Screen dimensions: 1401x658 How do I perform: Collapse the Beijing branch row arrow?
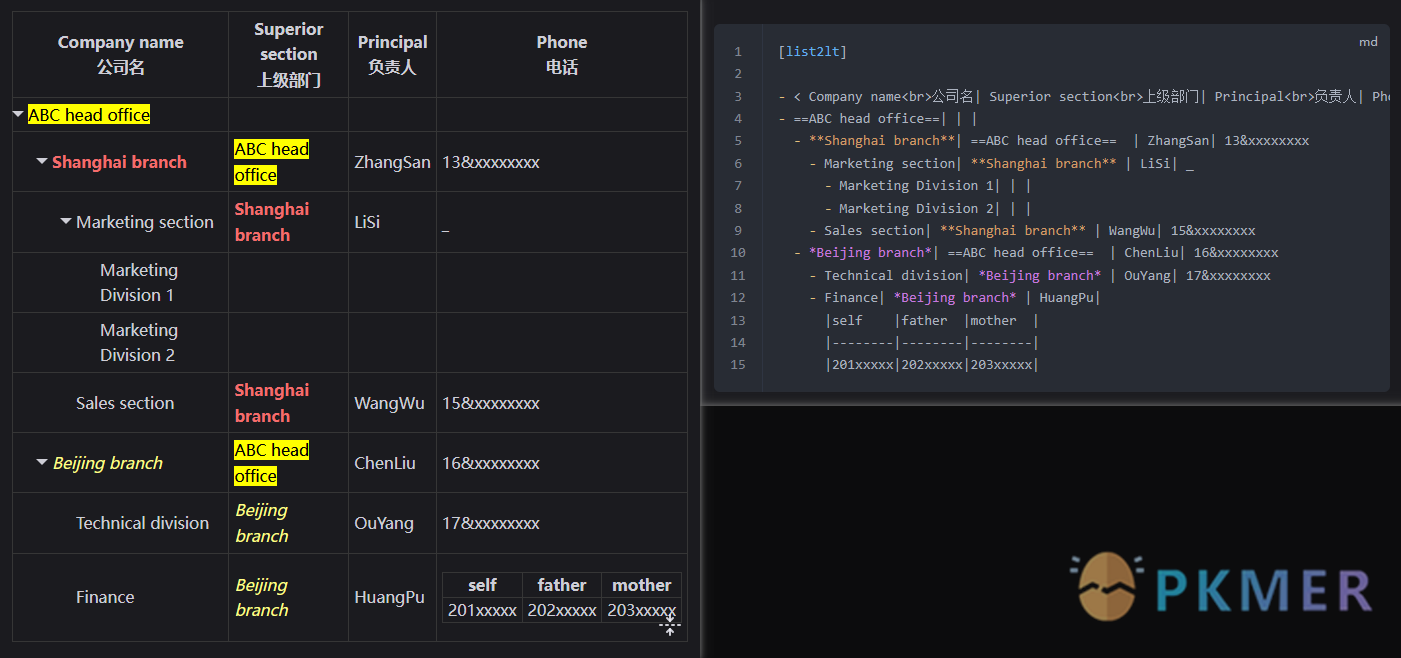(x=42, y=462)
